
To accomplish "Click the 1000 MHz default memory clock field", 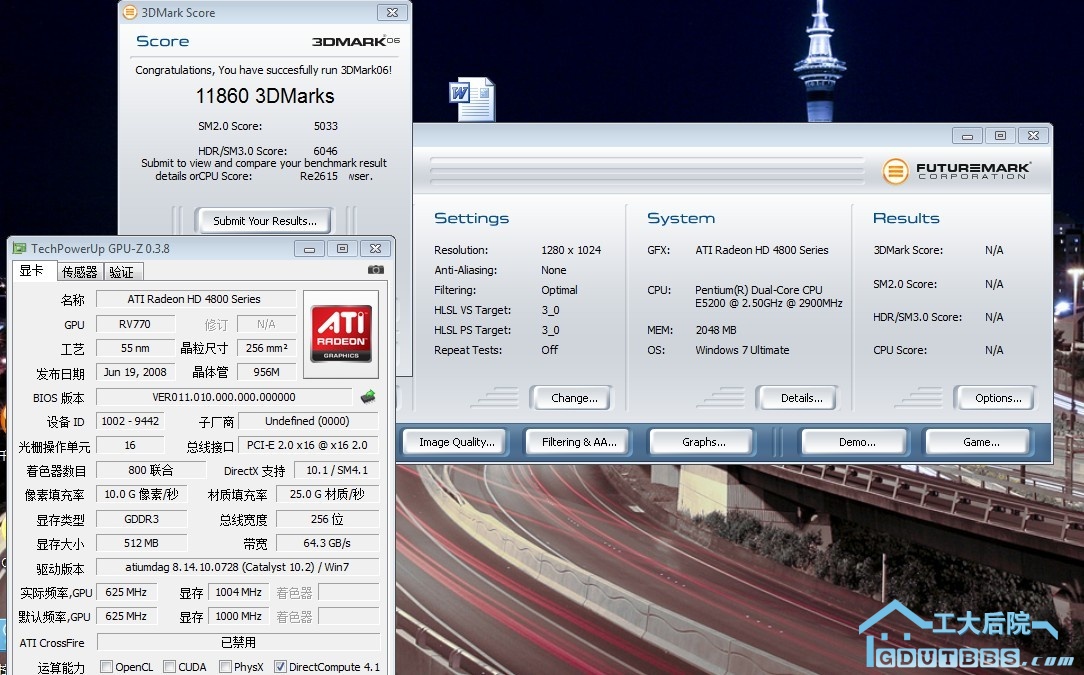I will 239,616.
